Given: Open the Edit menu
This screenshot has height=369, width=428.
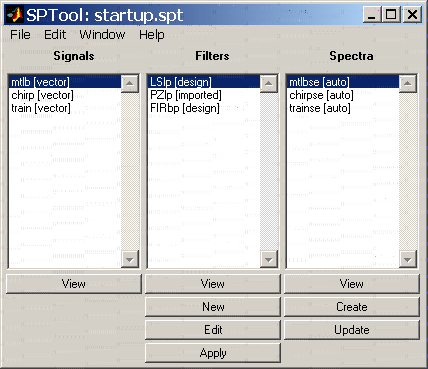Looking at the screenshot, I should (55, 35).
